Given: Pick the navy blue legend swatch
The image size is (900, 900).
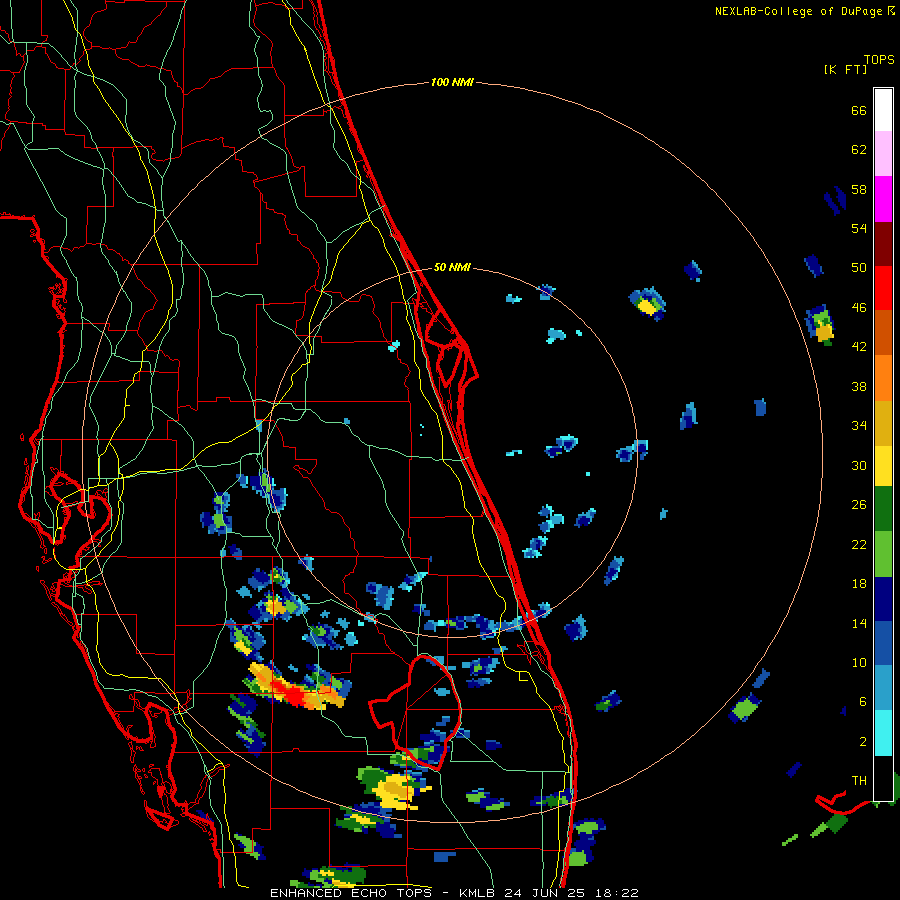Looking at the screenshot, I should pyautogui.click(x=883, y=599).
